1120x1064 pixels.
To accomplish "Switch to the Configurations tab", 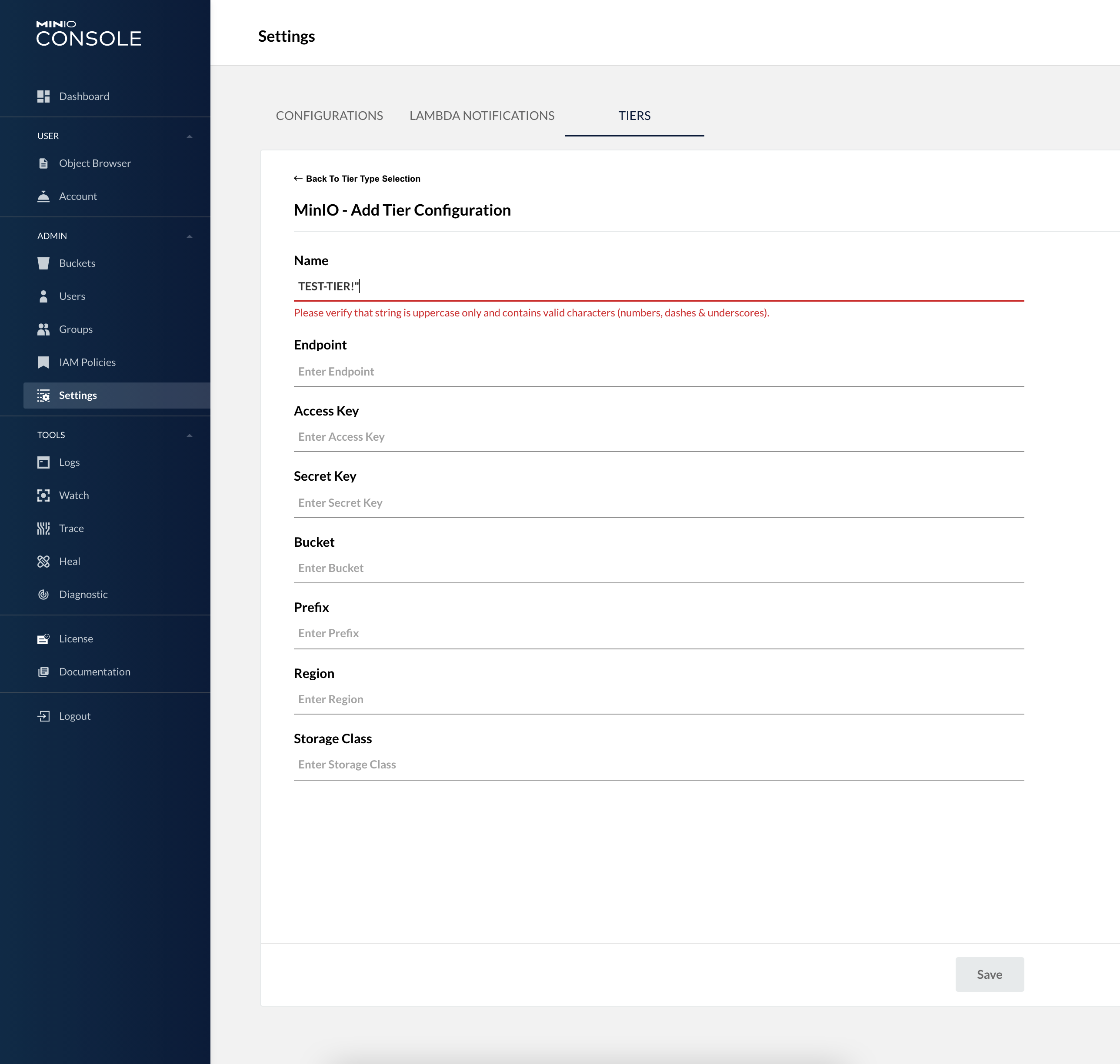I will pyautogui.click(x=329, y=116).
